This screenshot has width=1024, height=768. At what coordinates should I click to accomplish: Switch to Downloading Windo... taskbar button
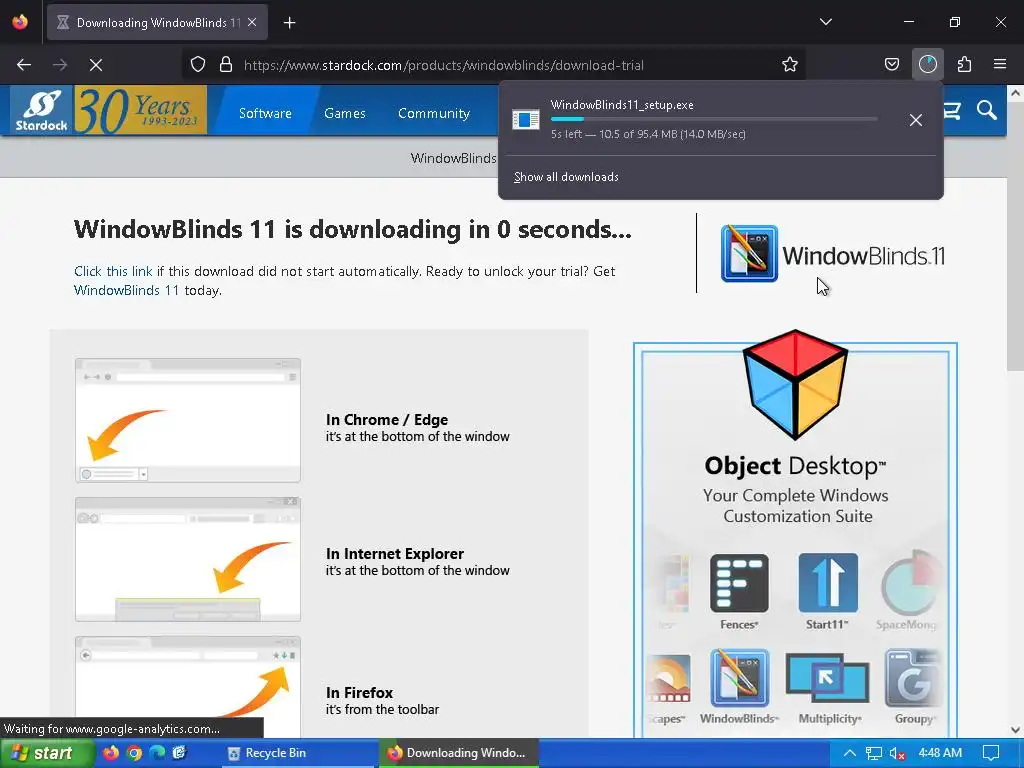(458, 753)
